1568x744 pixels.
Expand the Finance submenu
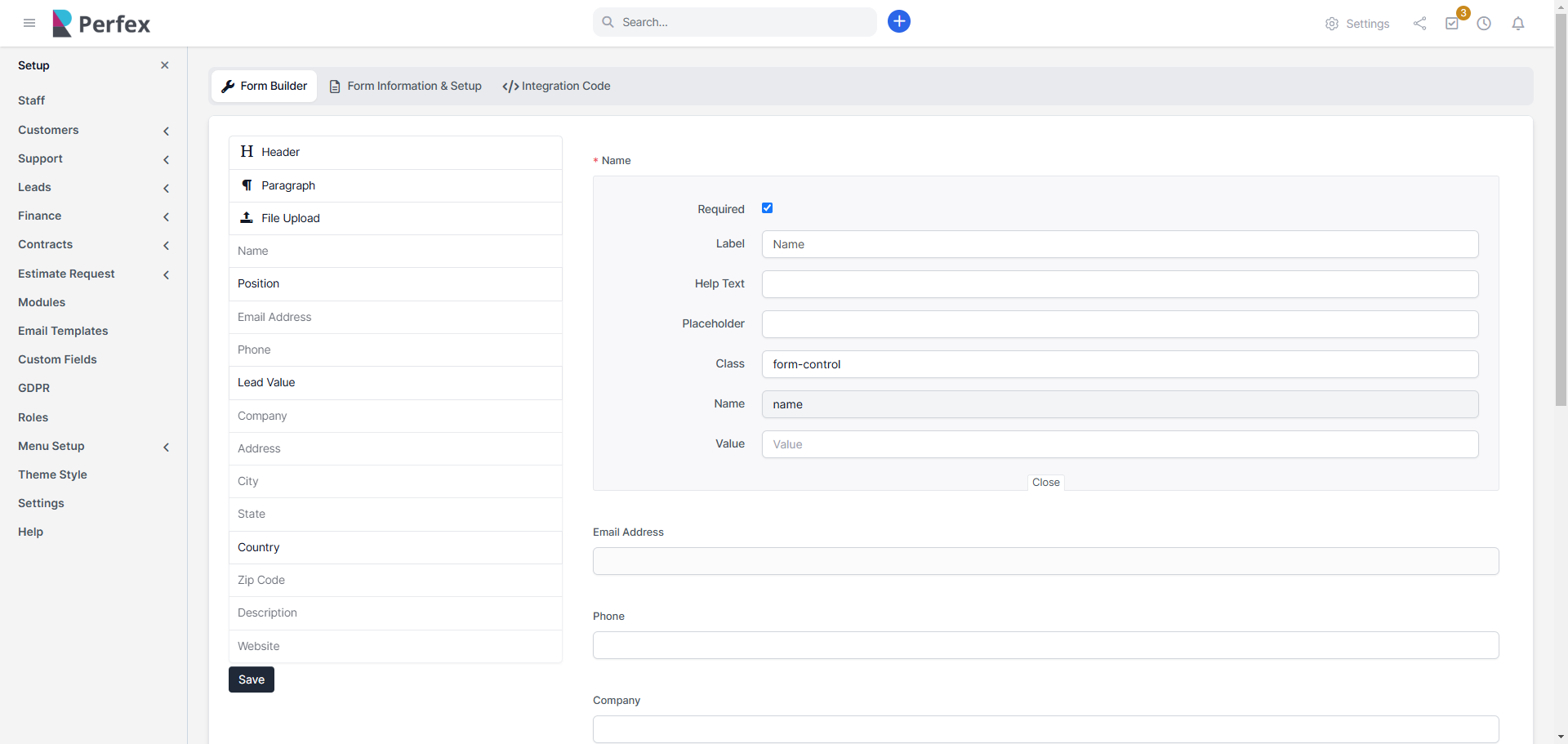pyautogui.click(x=166, y=216)
